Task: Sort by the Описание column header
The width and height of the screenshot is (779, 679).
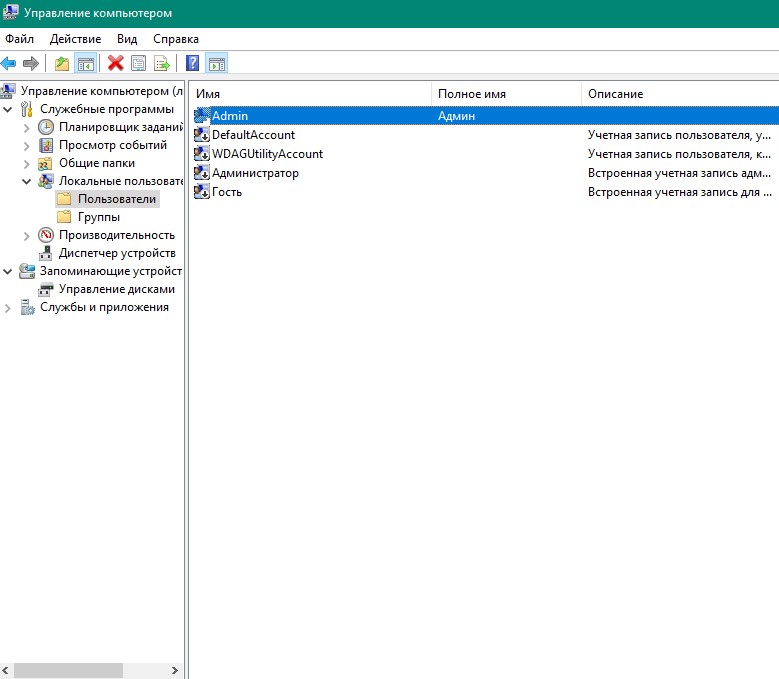Action: tap(680, 94)
